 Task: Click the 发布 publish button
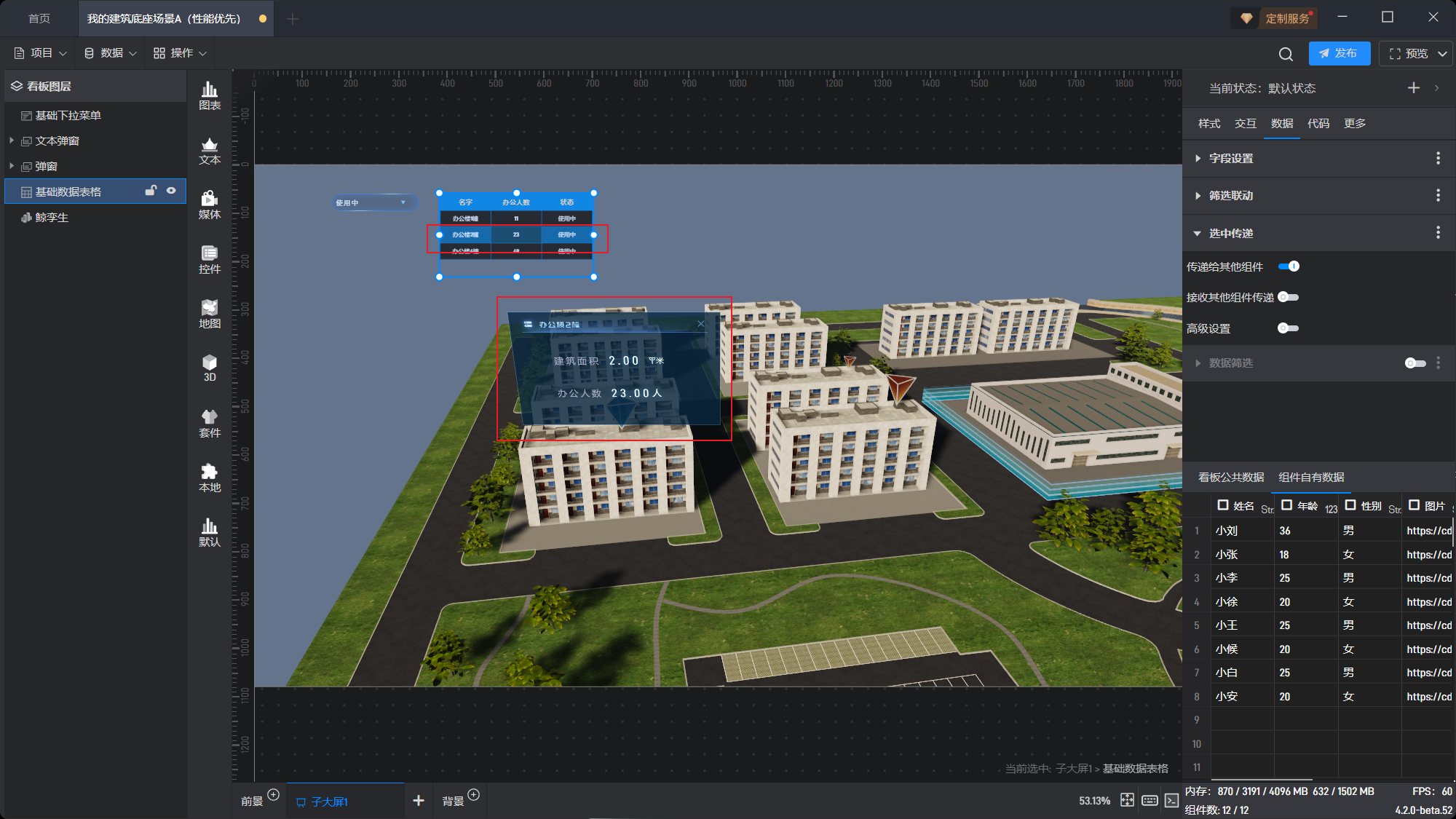tap(1339, 53)
